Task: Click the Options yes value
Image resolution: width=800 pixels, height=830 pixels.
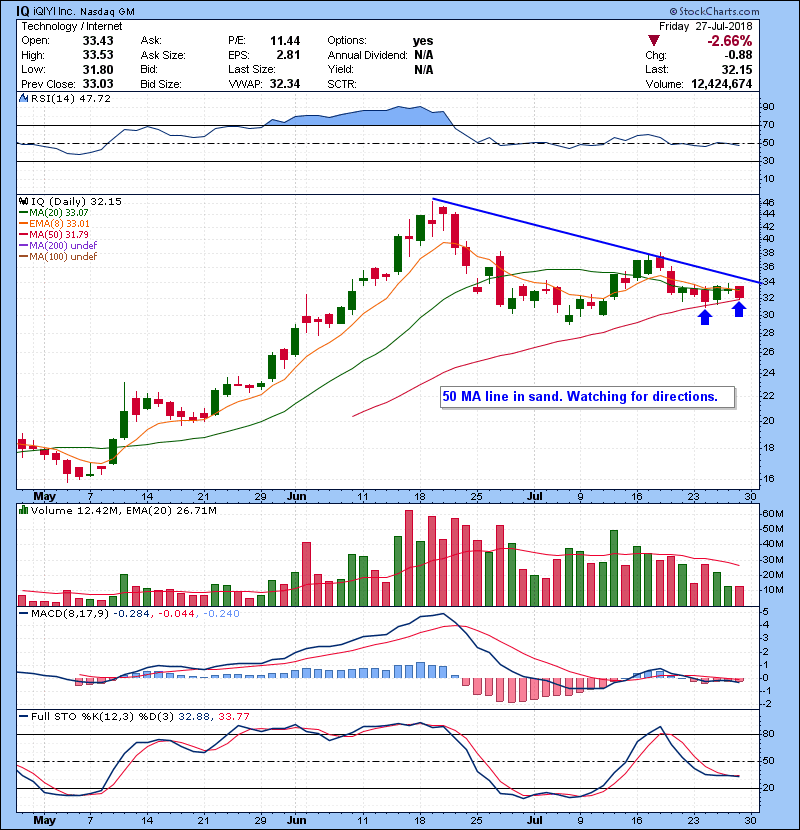Action: (423, 41)
